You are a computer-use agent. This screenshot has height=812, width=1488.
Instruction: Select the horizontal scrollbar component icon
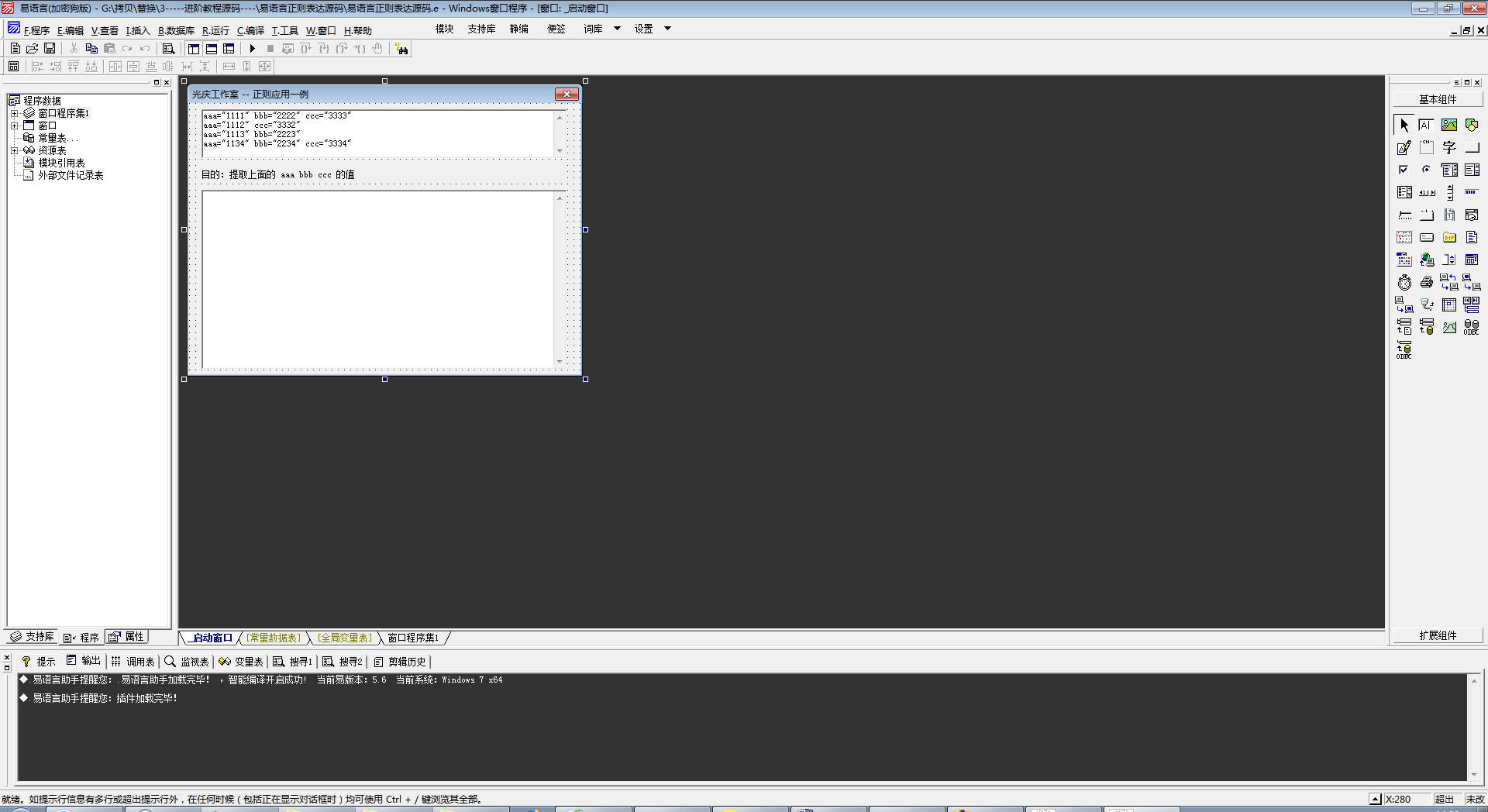tap(1427, 192)
